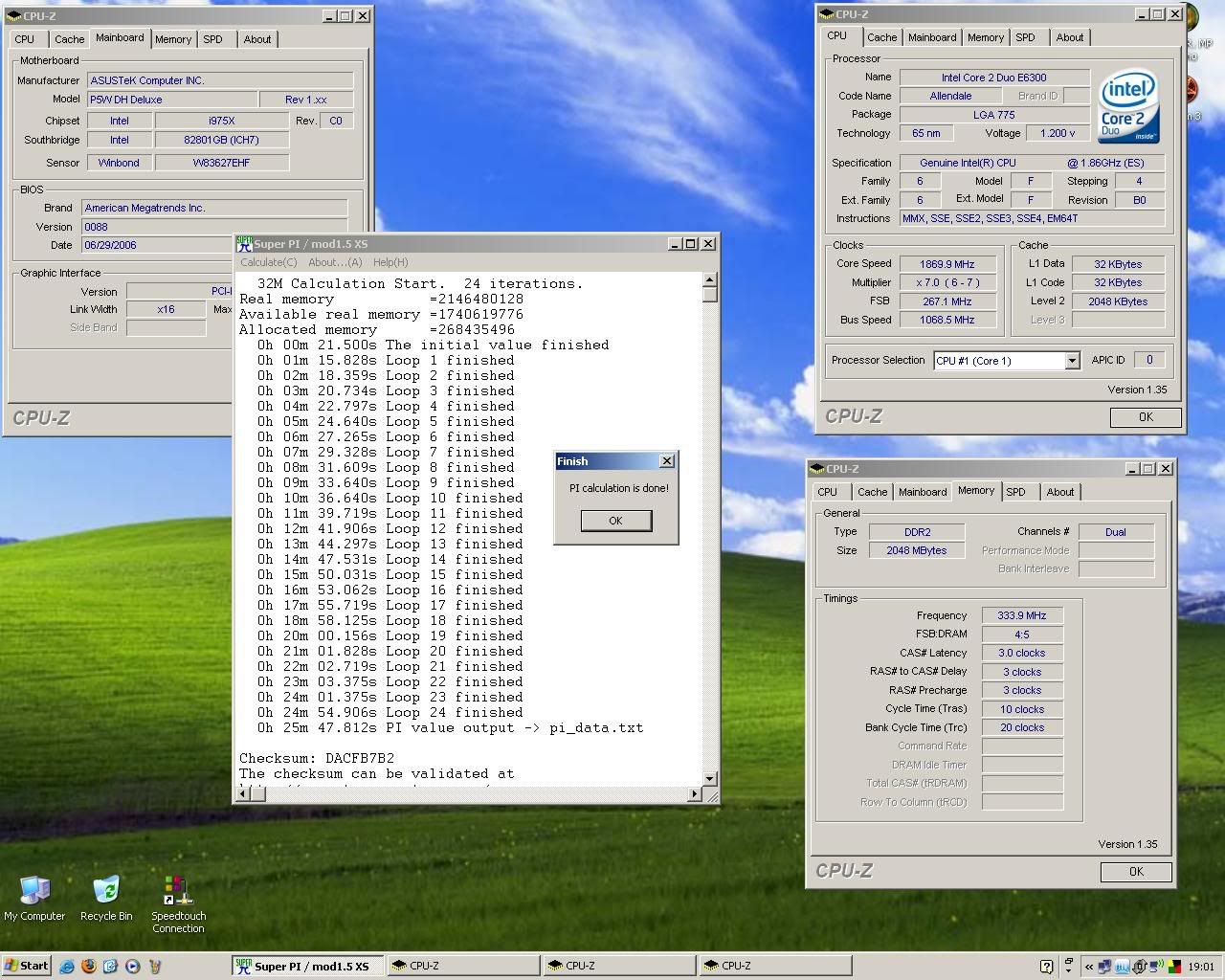Switch to SPD tab in Mainboard window
1225x980 pixels.
pos(212,39)
